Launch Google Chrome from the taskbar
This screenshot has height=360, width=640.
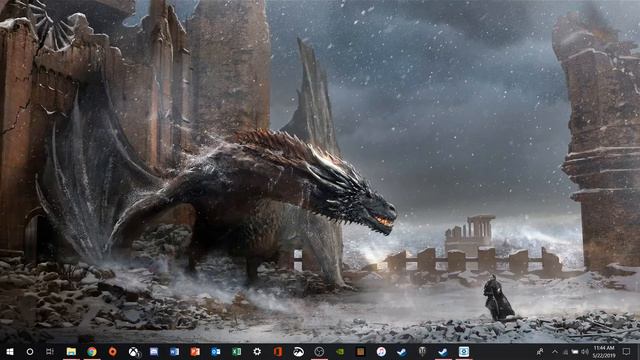pos(92,351)
